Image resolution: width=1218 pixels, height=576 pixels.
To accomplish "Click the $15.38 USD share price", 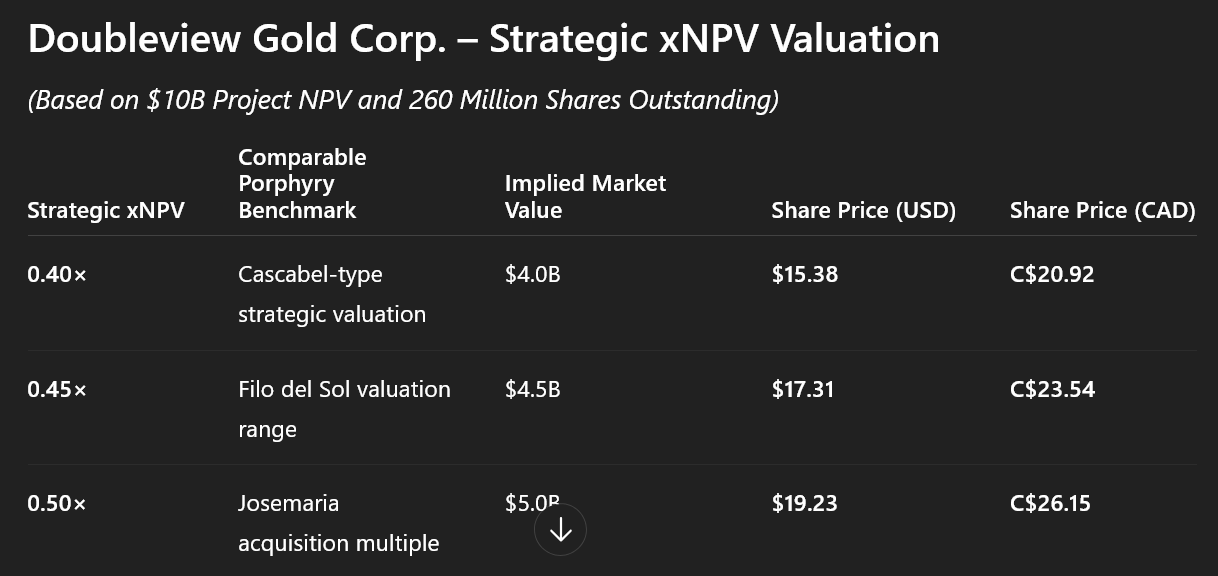I will click(x=804, y=274).
